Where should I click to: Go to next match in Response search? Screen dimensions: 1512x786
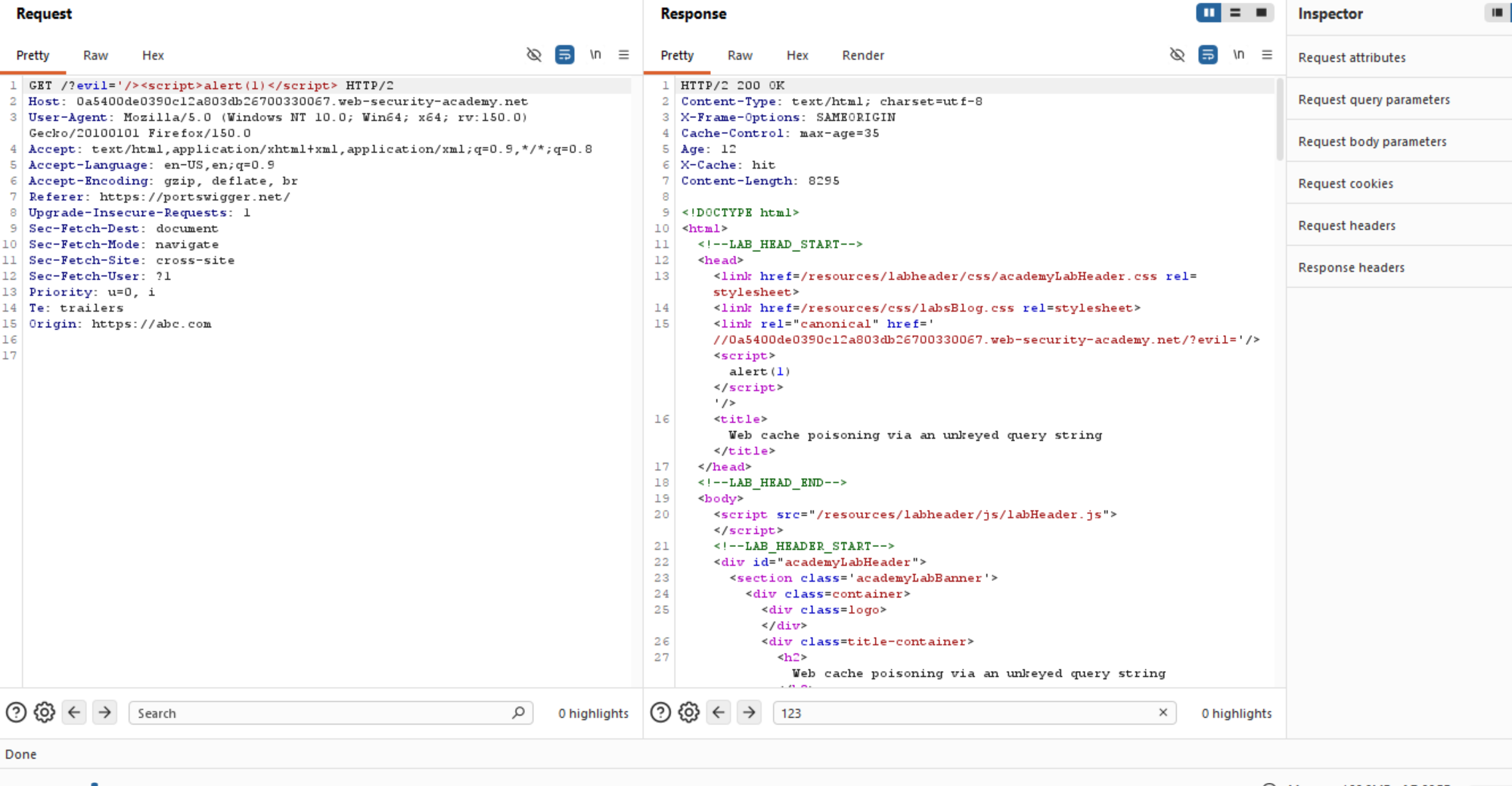coord(750,713)
